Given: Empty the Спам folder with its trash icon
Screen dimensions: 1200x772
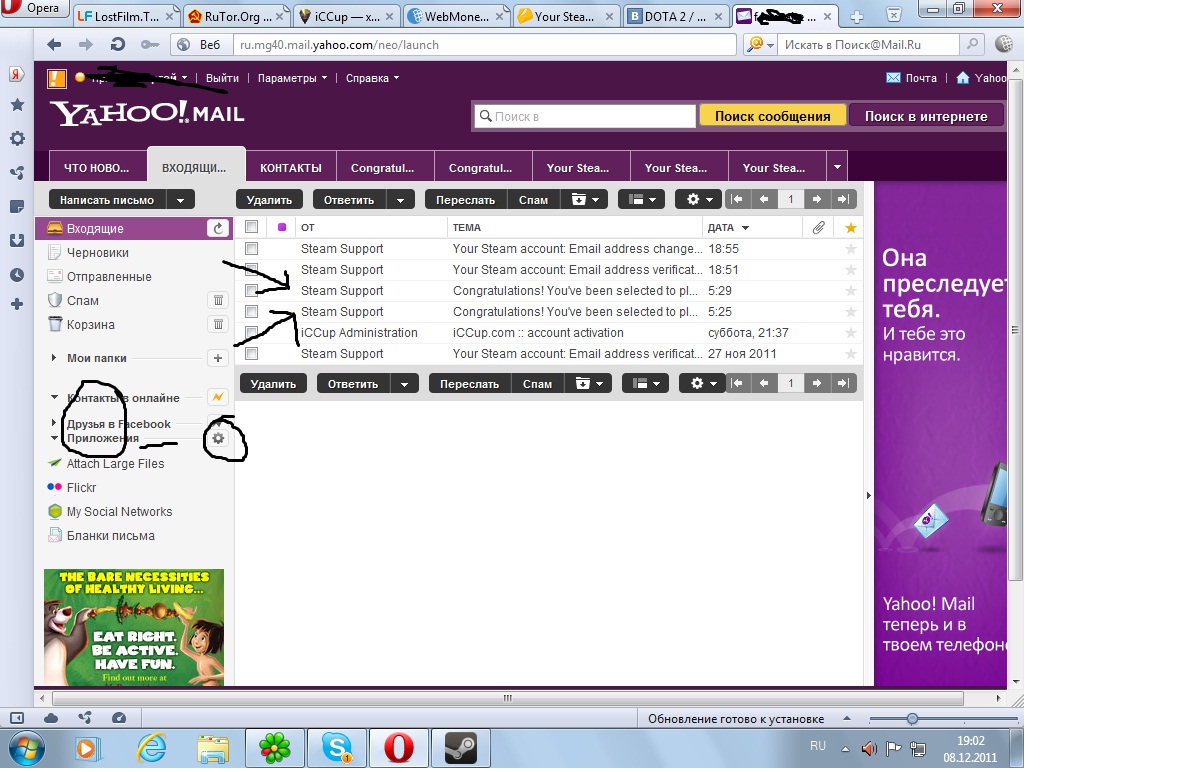Looking at the screenshot, I should [x=218, y=300].
